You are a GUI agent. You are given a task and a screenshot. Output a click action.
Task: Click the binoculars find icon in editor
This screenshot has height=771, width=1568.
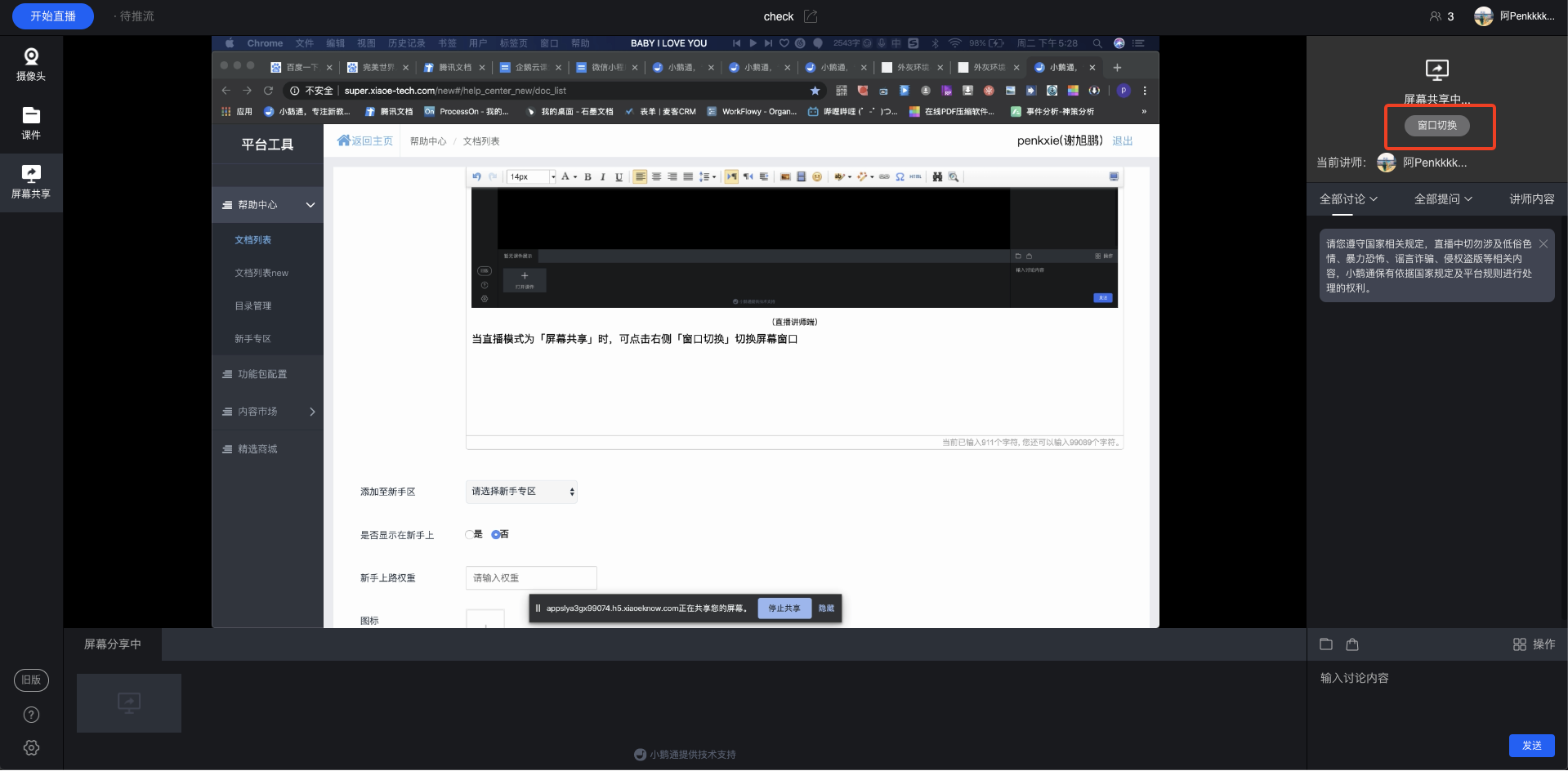coord(937,176)
